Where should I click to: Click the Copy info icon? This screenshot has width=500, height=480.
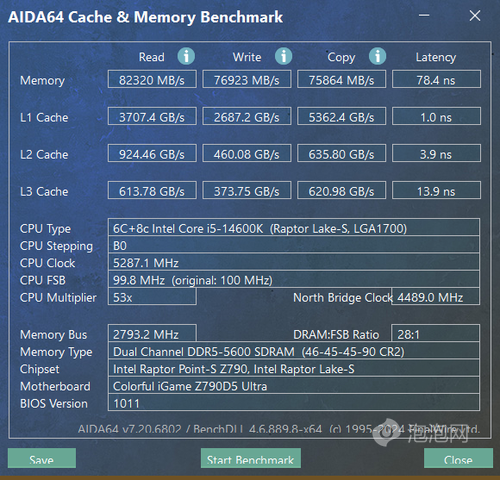coord(377,56)
